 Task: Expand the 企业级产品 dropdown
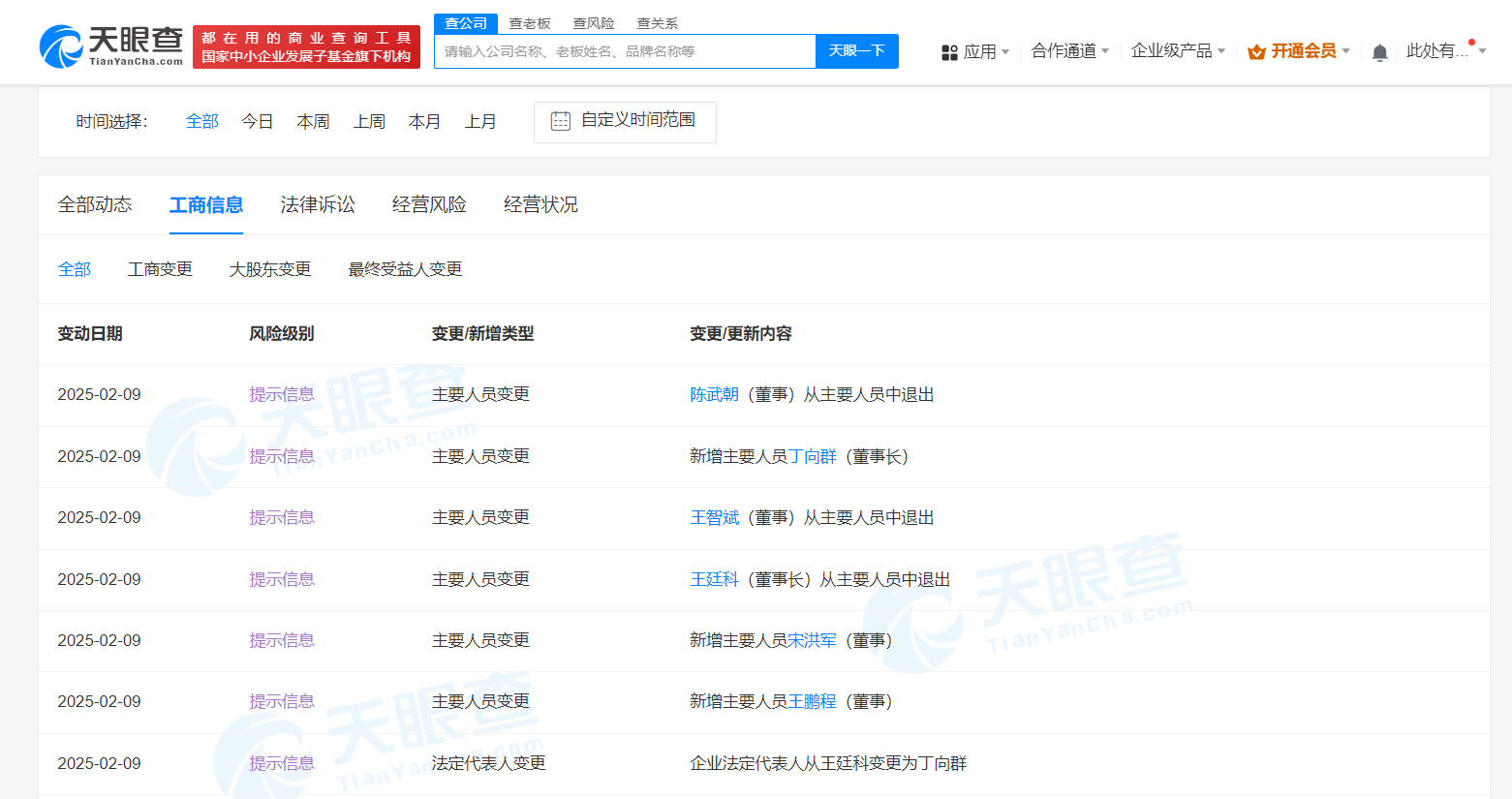[x=1177, y=50]
